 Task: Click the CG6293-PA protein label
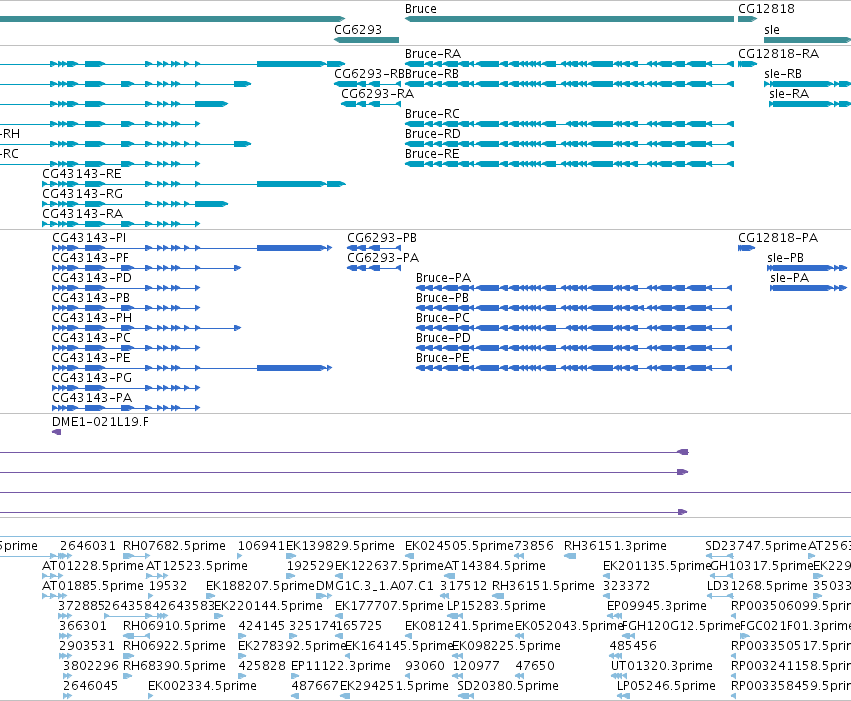click(x=383, y=258)
